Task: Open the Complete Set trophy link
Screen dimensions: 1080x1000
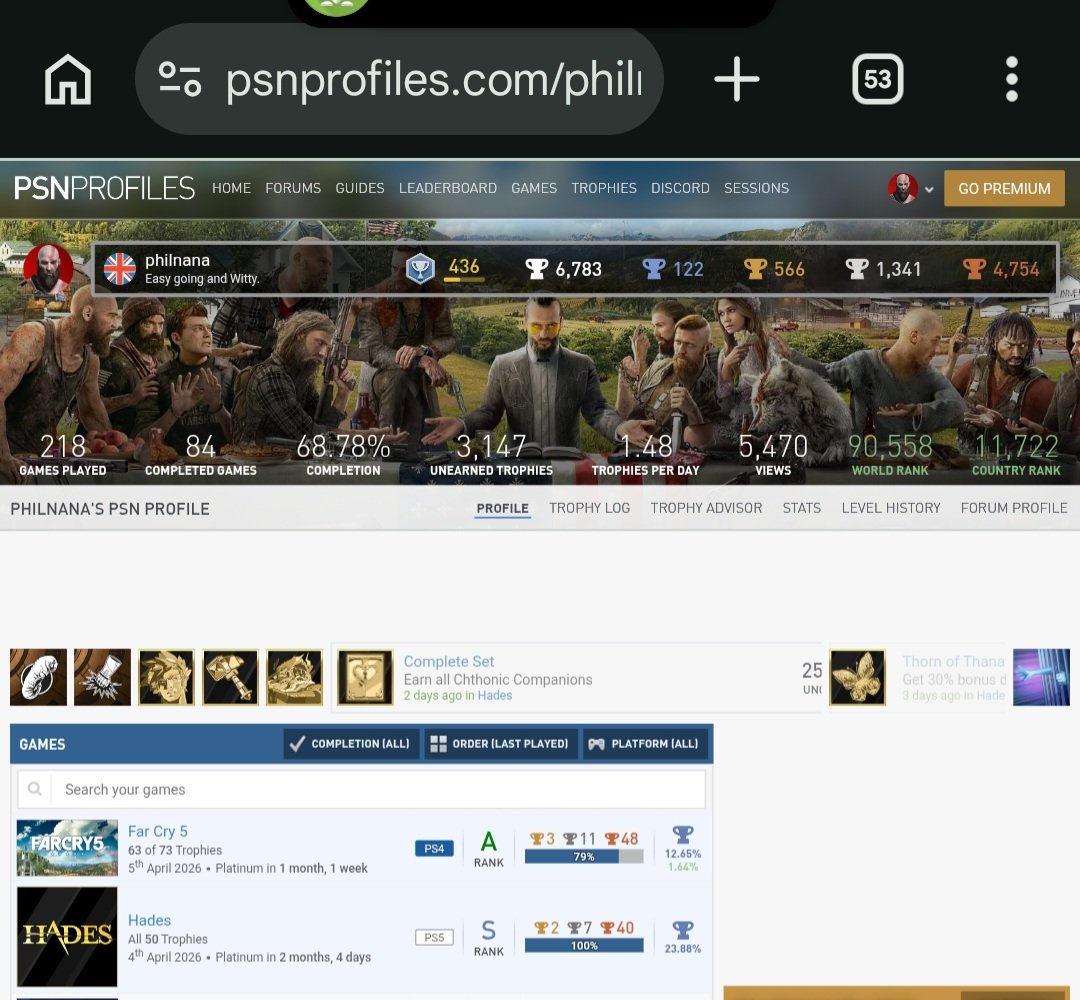Action: (448, 661)
